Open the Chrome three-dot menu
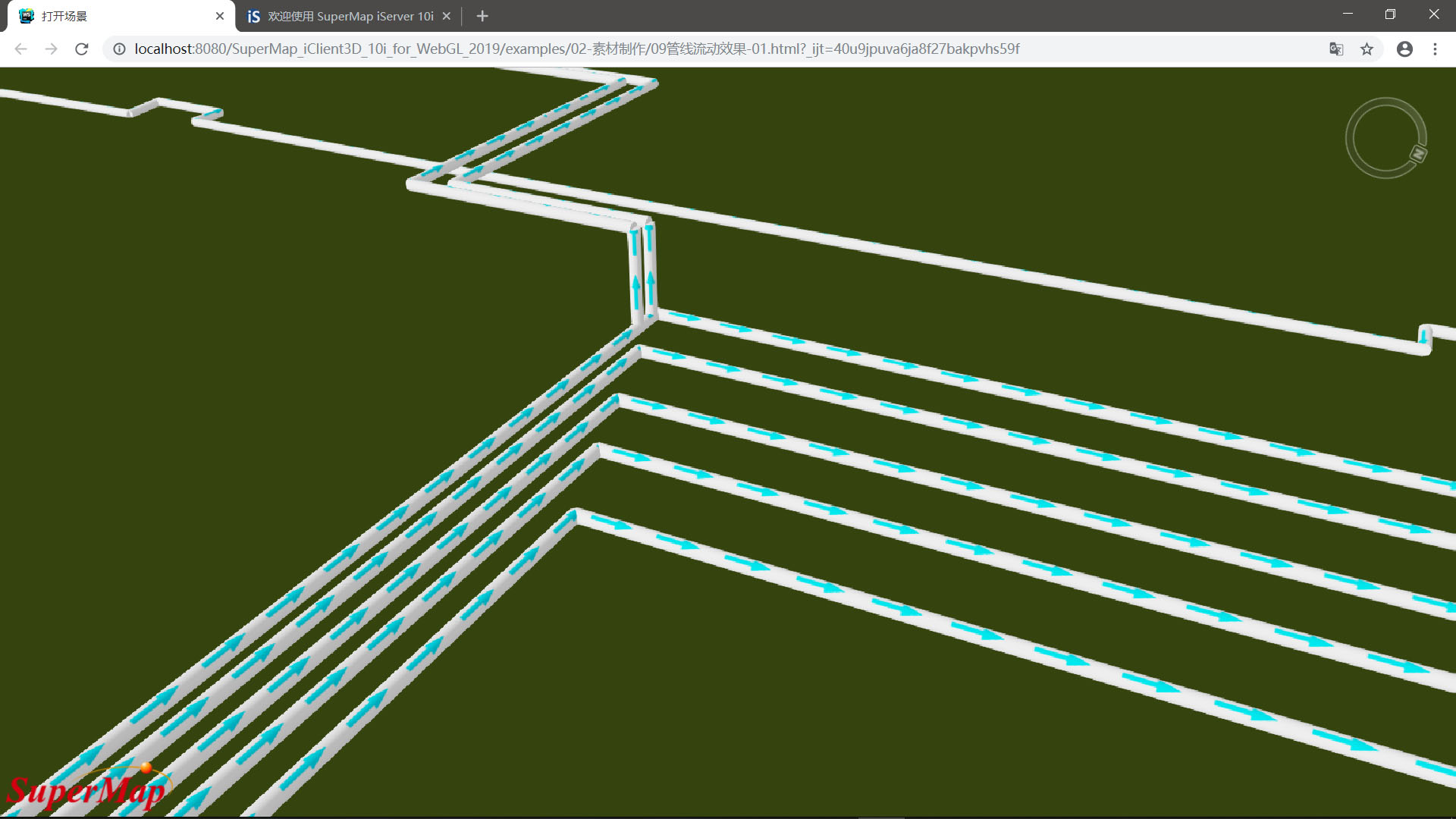This screenshot has width=1456, height=819. tap(1435, 49)
